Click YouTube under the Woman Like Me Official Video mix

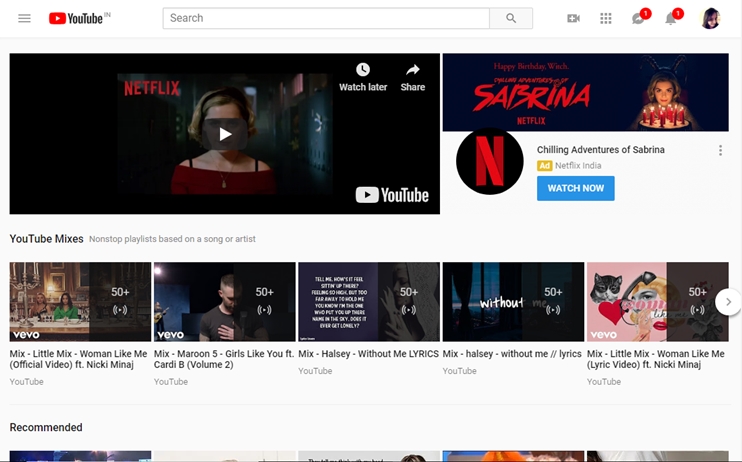click(x=26, y=382)
